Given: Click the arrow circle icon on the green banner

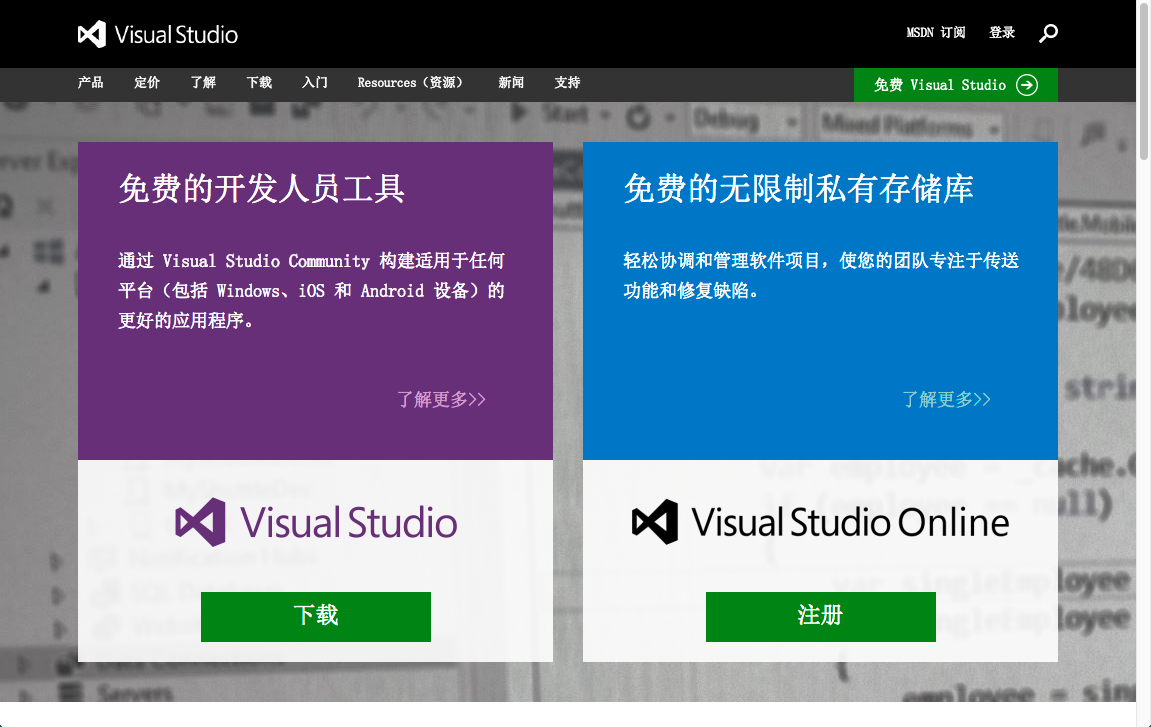Looking at the screenshot, I should 1027,85.
